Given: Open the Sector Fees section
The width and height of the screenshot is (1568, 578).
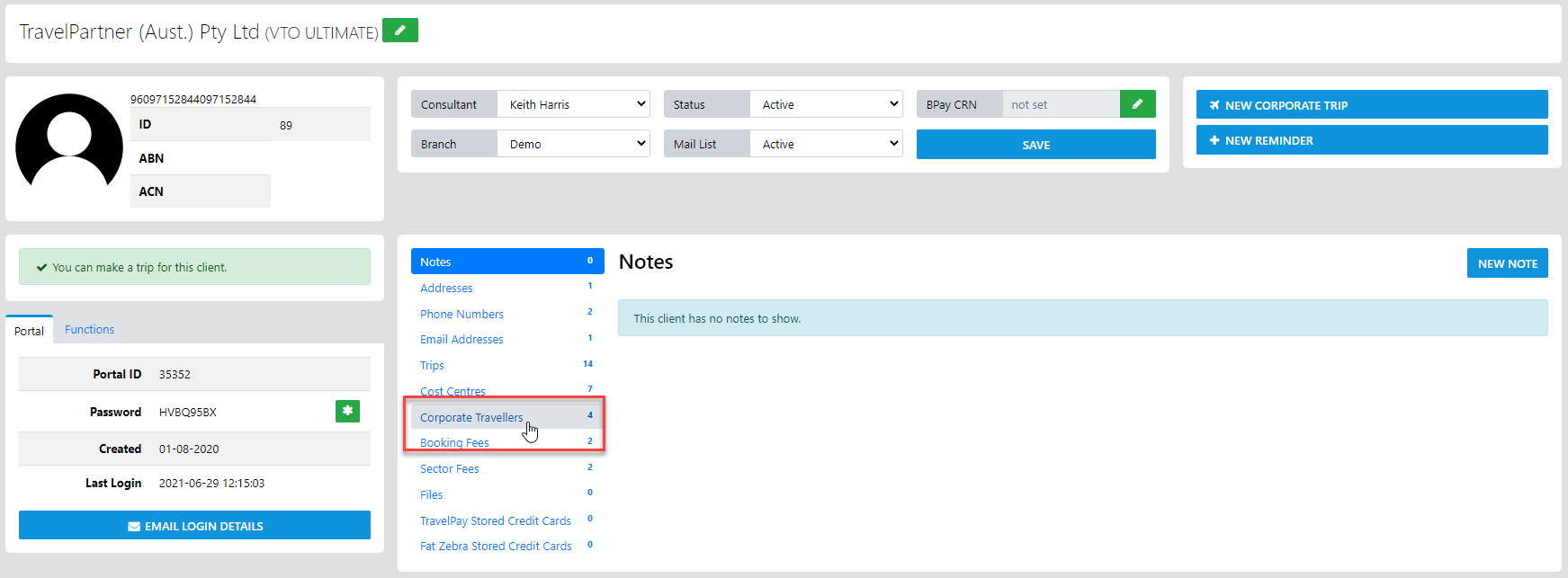Looking at the screenshot, I should (507, 468).
